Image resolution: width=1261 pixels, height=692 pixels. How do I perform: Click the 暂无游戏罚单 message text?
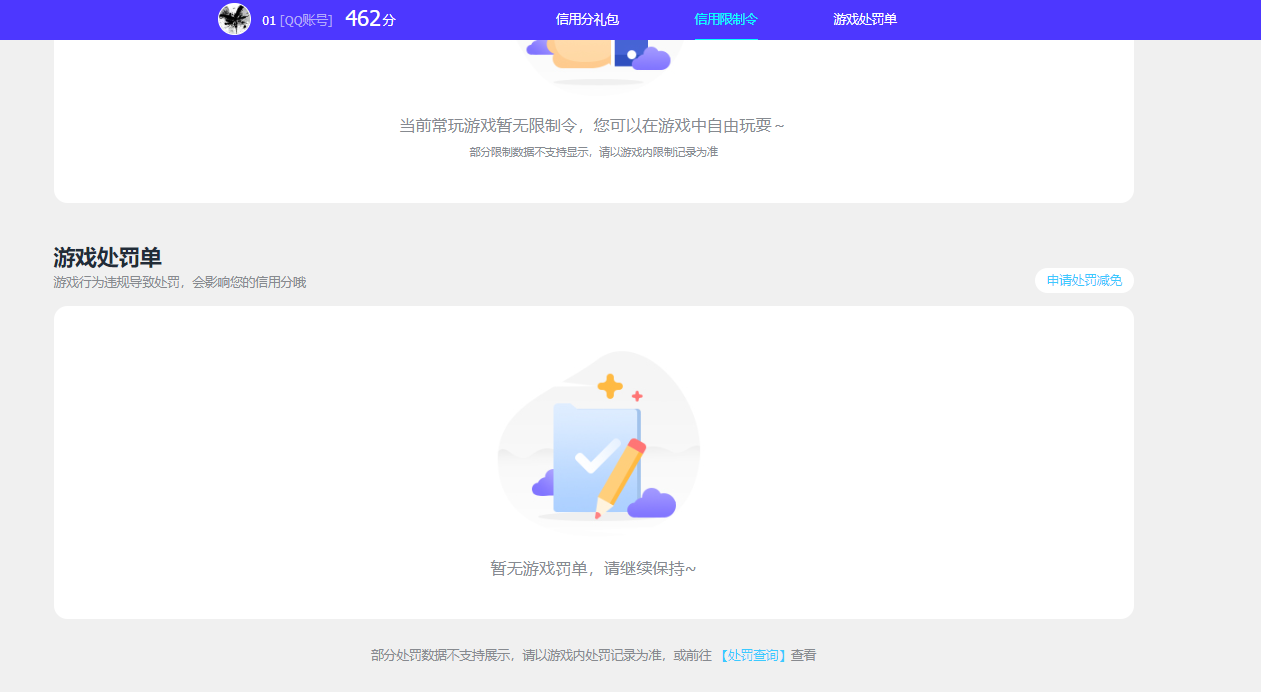tap(596, 568)
